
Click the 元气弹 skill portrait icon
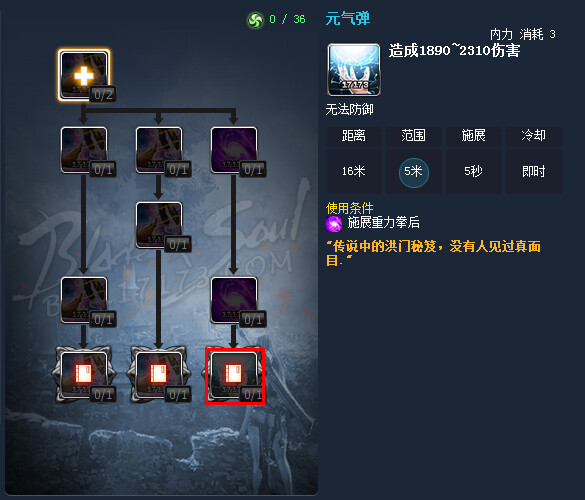[354, 70]
